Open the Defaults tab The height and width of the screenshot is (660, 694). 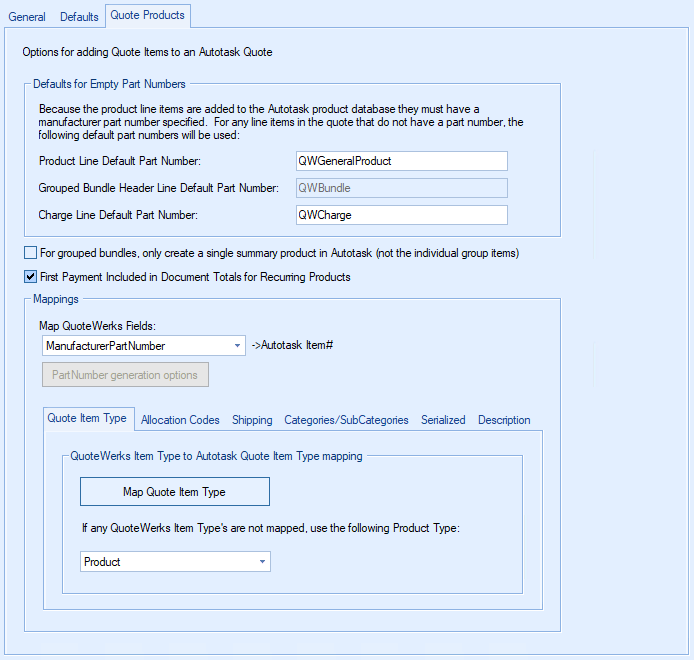click(79, 17)
